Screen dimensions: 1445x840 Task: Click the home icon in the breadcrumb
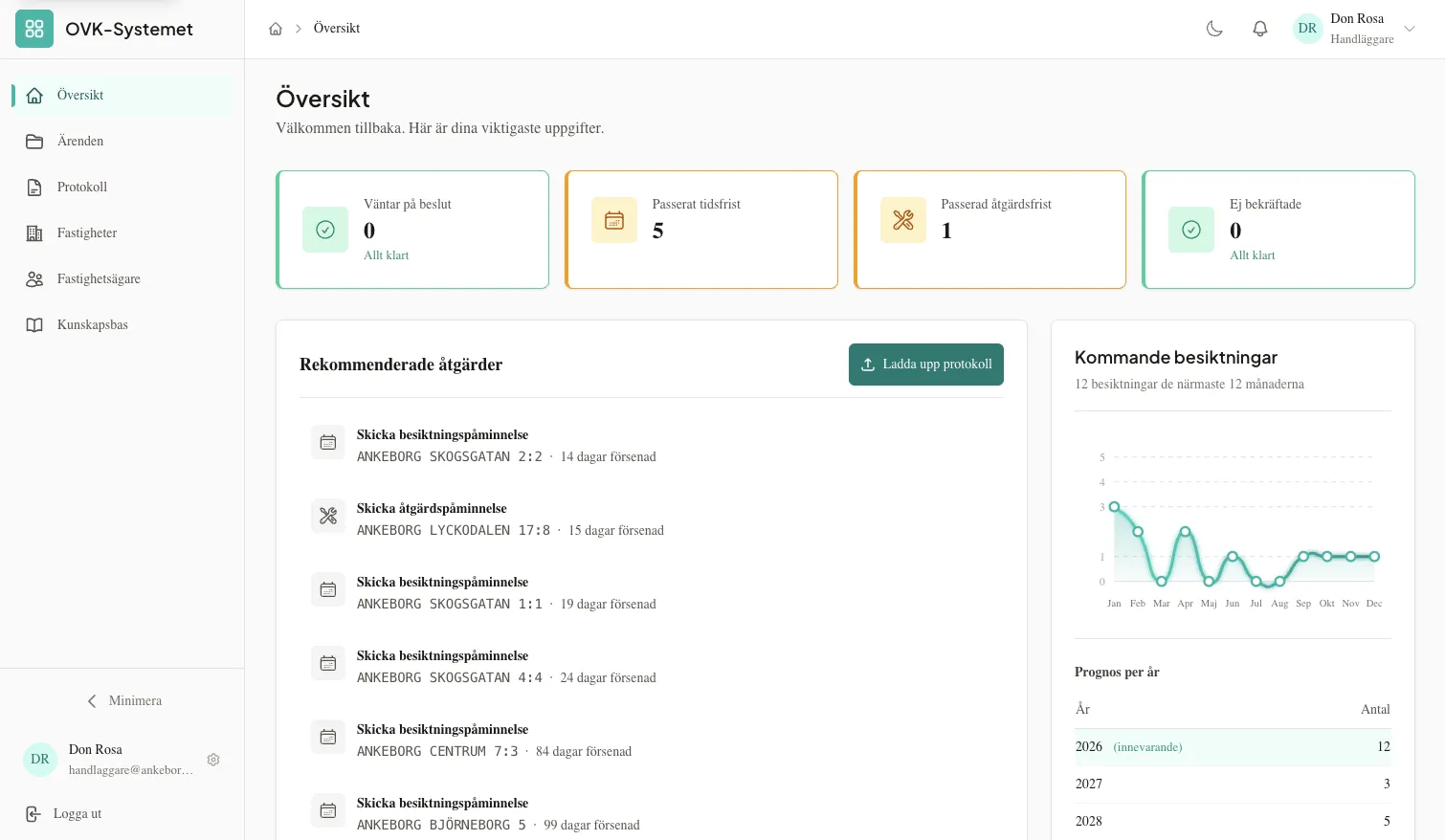[x=276, y=29]
